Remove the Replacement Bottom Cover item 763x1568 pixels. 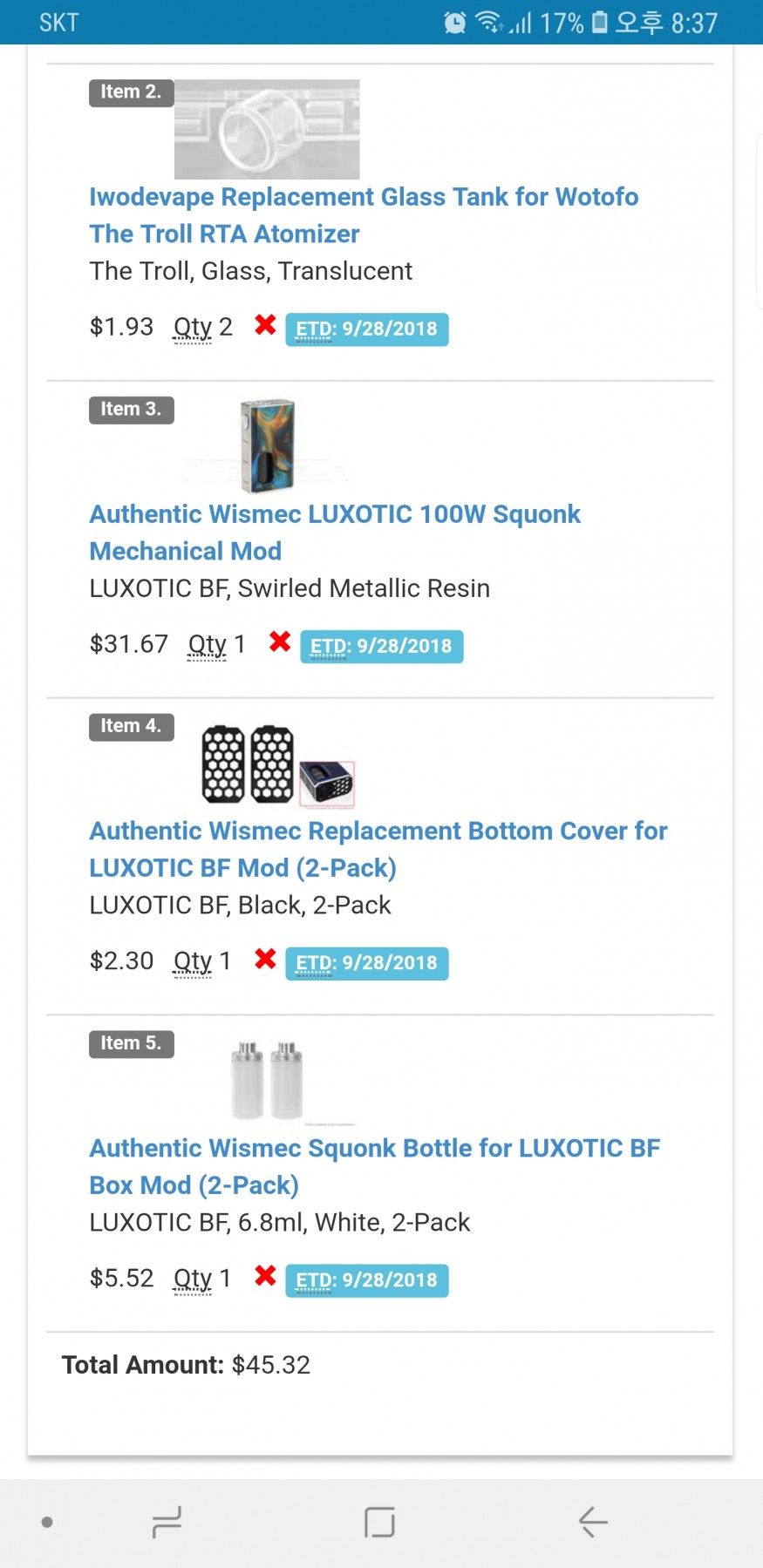pos(265,960)
